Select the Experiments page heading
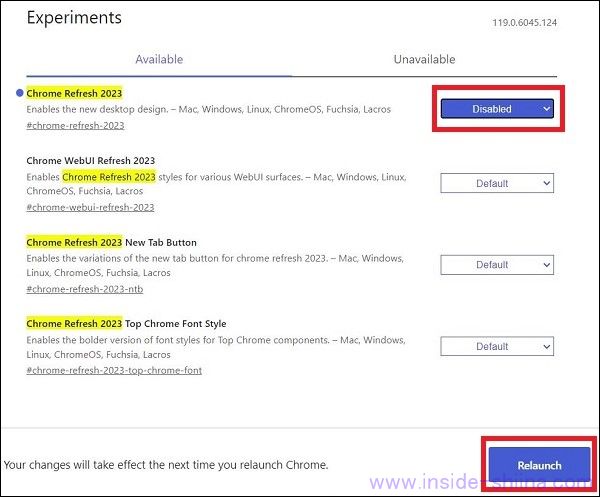Image resolution: width=600 pixels, height=497 pixels. pyautogui.click(x=74, y=18)
